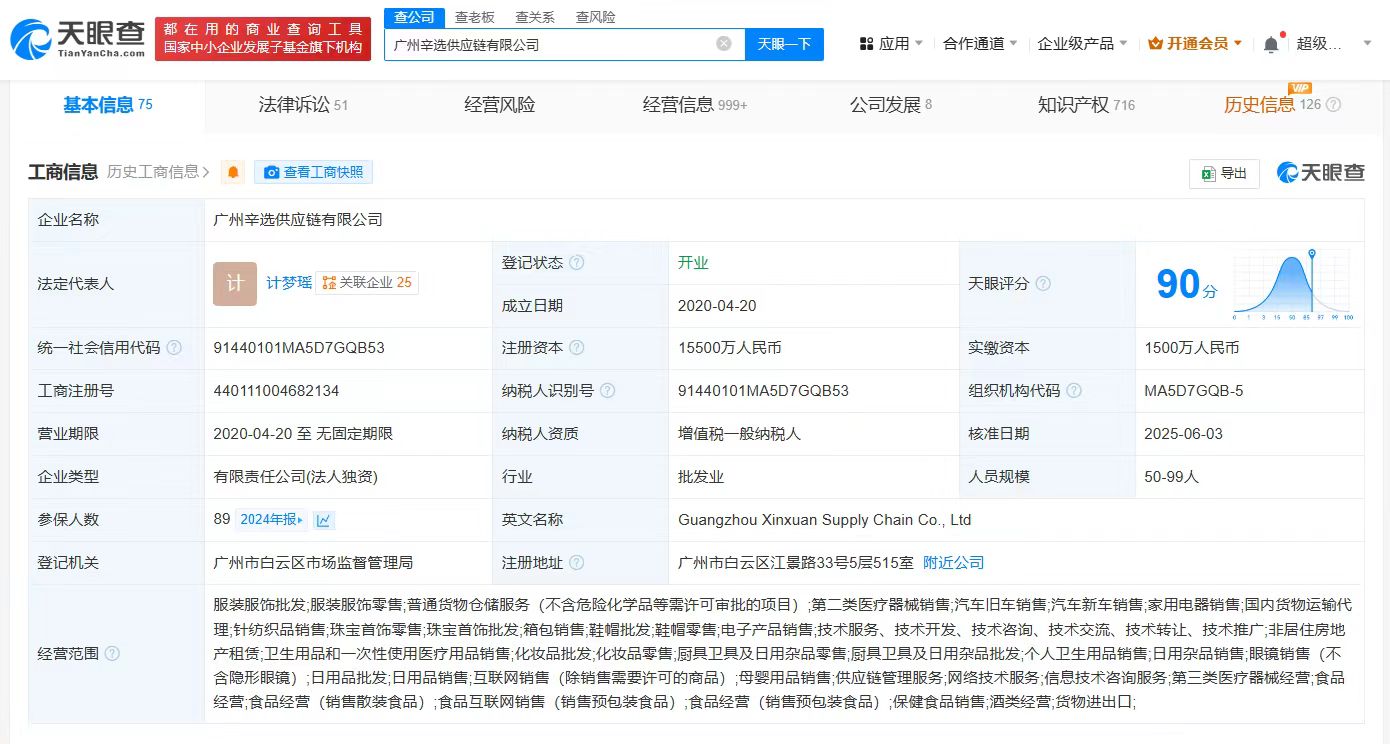
Task: Switch to the 查公司 search tab
Action: pos(414,17)
